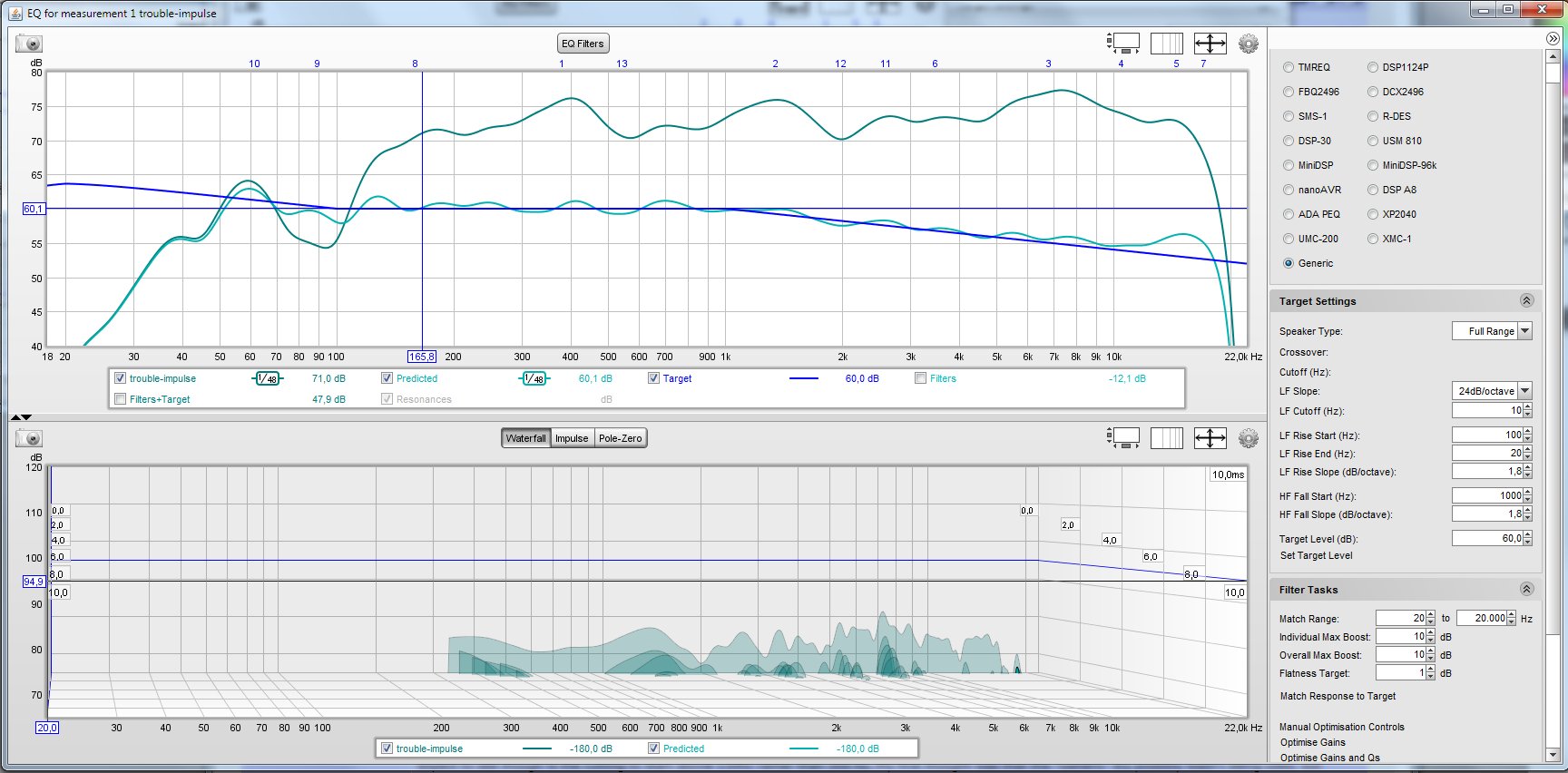Adjust Target Level stepper
Image resolution: width=1568 pixels, height=773 pixels.
tap(1528, 538)
